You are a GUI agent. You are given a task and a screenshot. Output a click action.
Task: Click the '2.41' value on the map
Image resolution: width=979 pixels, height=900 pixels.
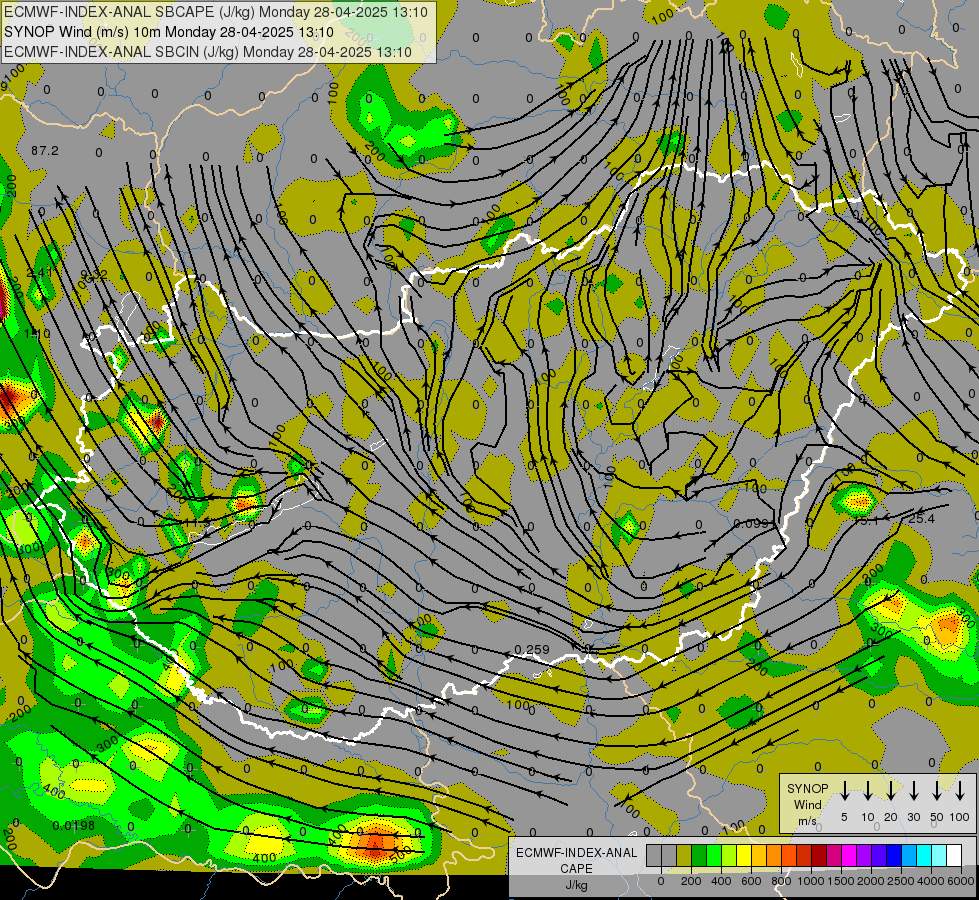(39, 272)
